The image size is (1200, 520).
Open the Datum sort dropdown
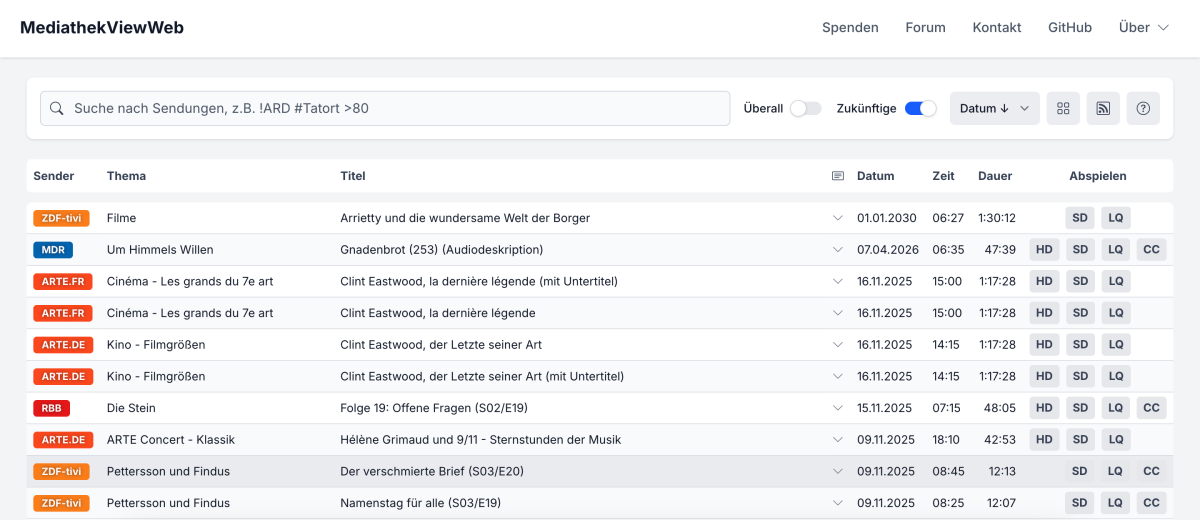[994, 108]
